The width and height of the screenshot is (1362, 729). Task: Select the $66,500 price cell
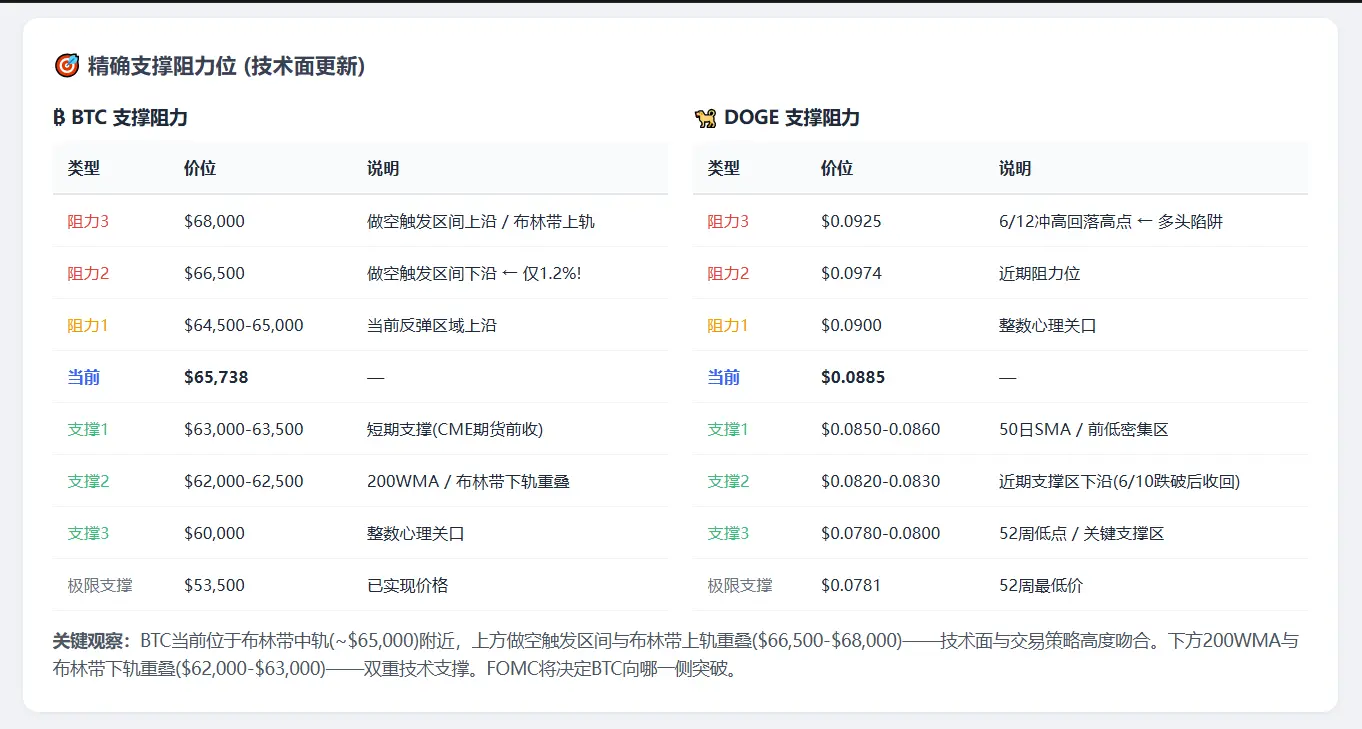pos(214,273)
